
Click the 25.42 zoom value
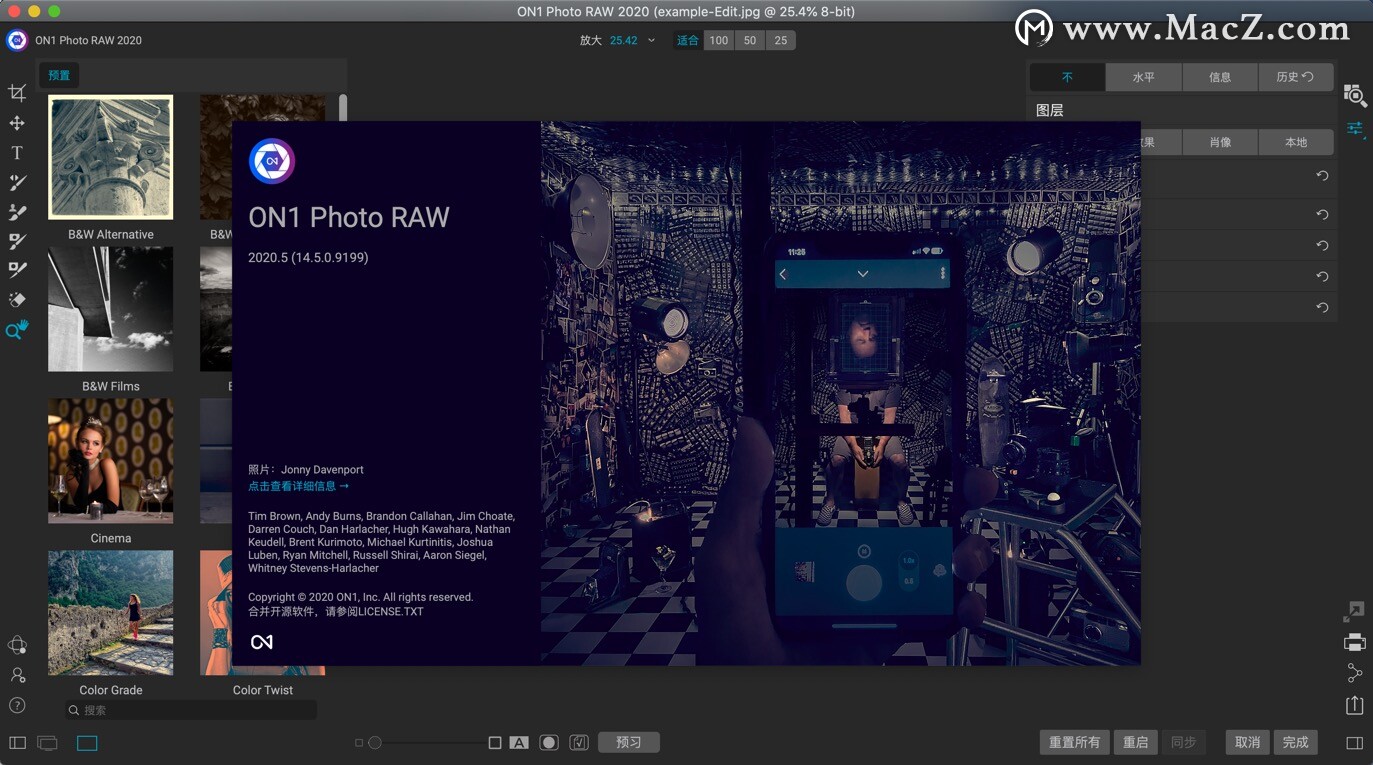[x=624, y=40]
